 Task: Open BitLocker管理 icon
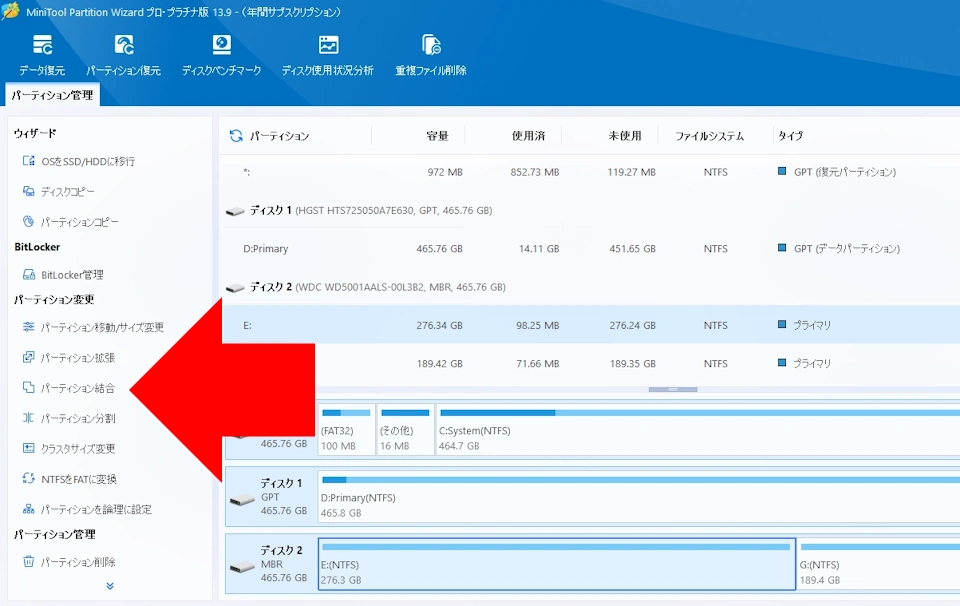[x=28, y=275]
